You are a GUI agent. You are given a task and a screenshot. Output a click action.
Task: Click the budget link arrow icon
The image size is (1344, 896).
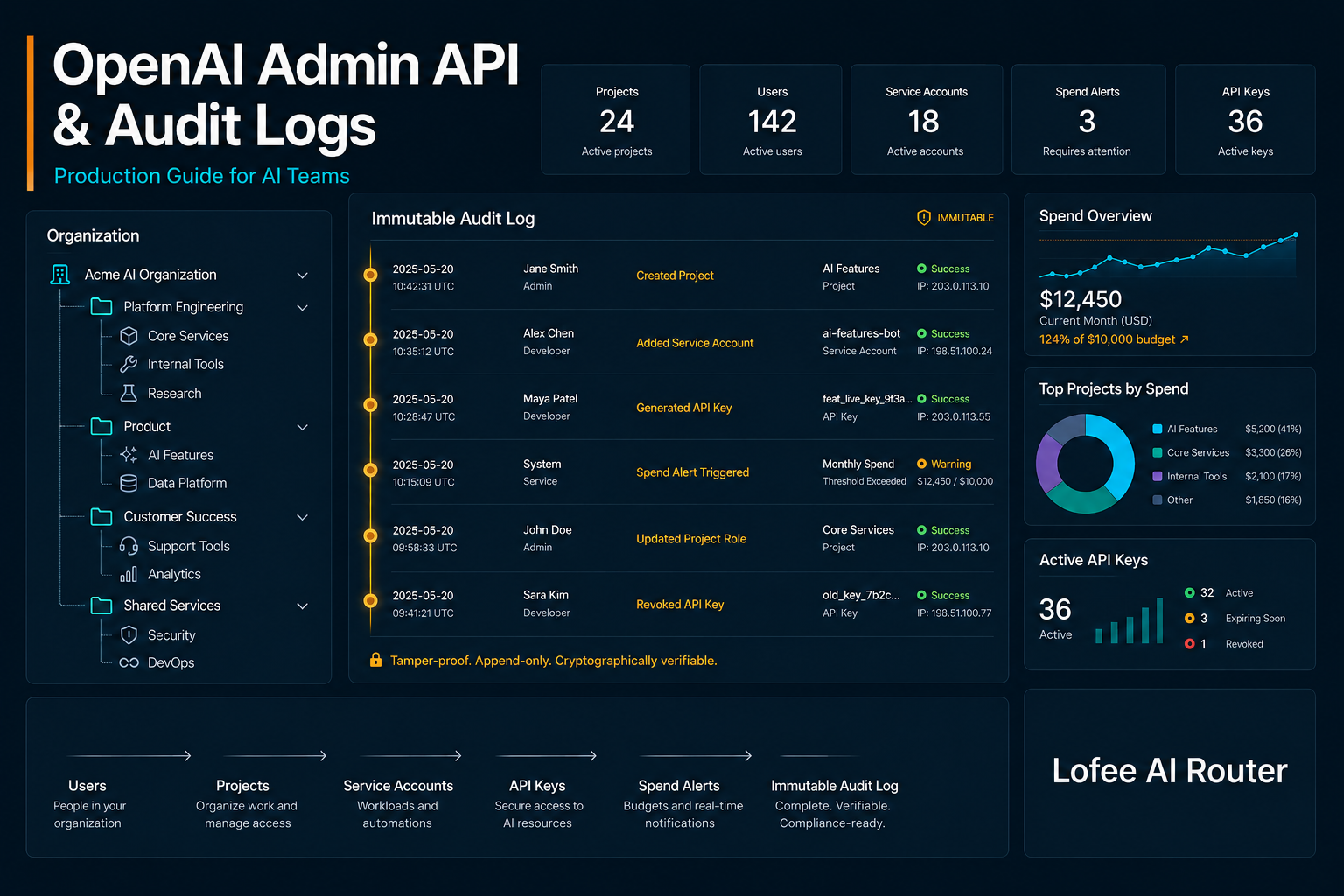[1185, 339]
